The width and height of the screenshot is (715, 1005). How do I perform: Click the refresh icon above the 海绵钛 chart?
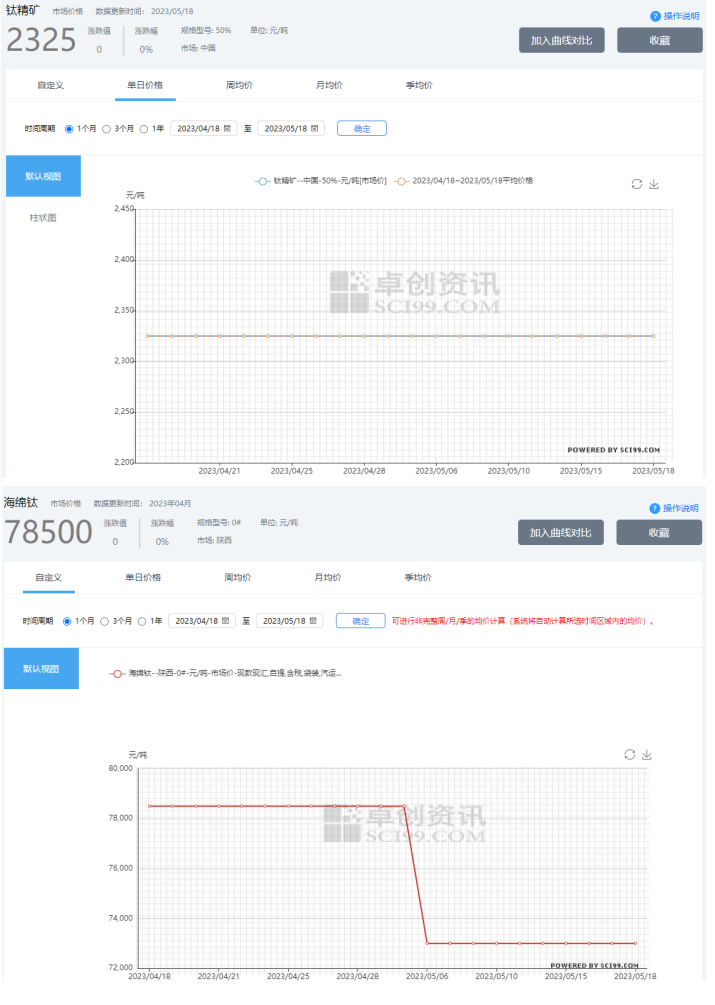tap(630, 754)
